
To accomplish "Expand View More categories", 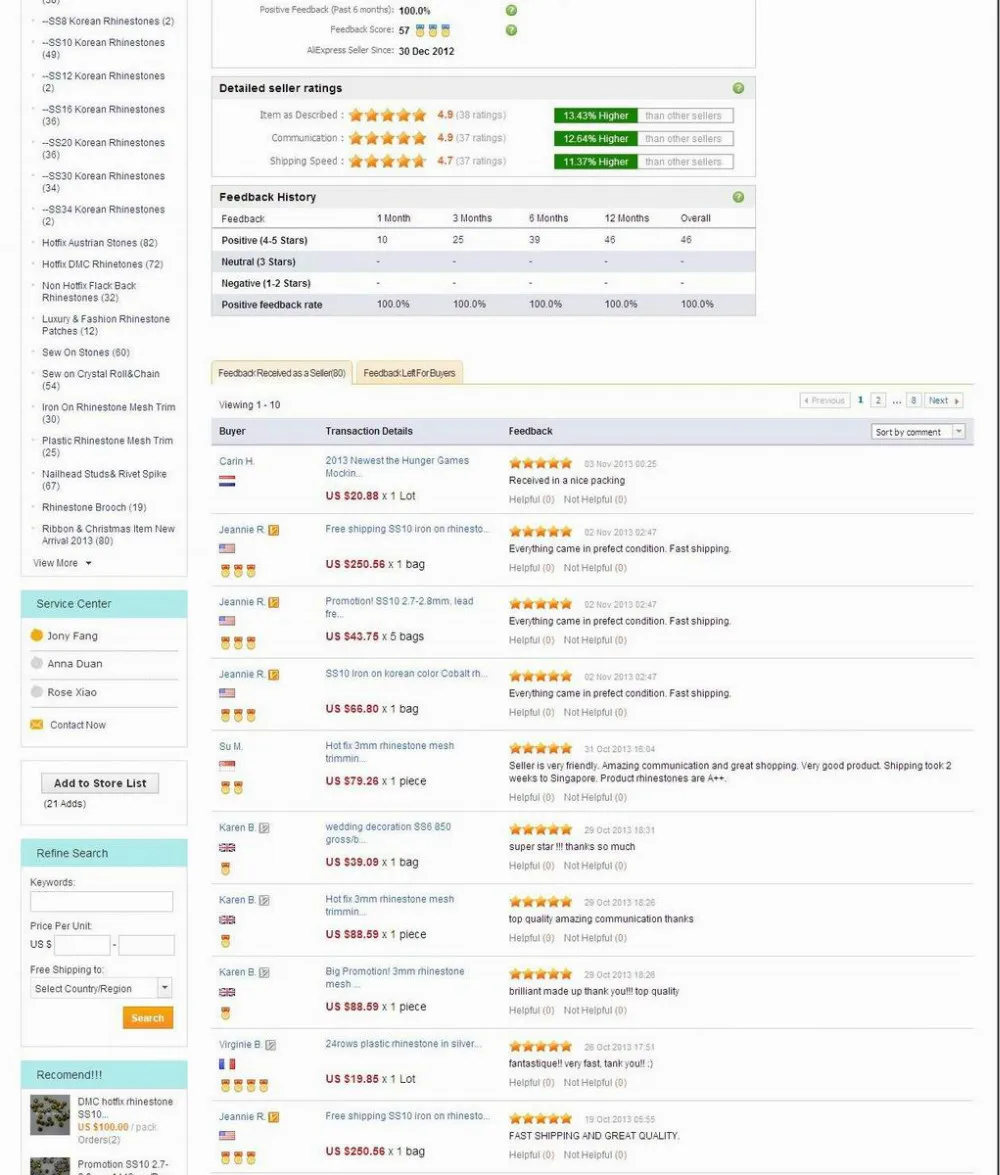I will click(x=62, y=563).
